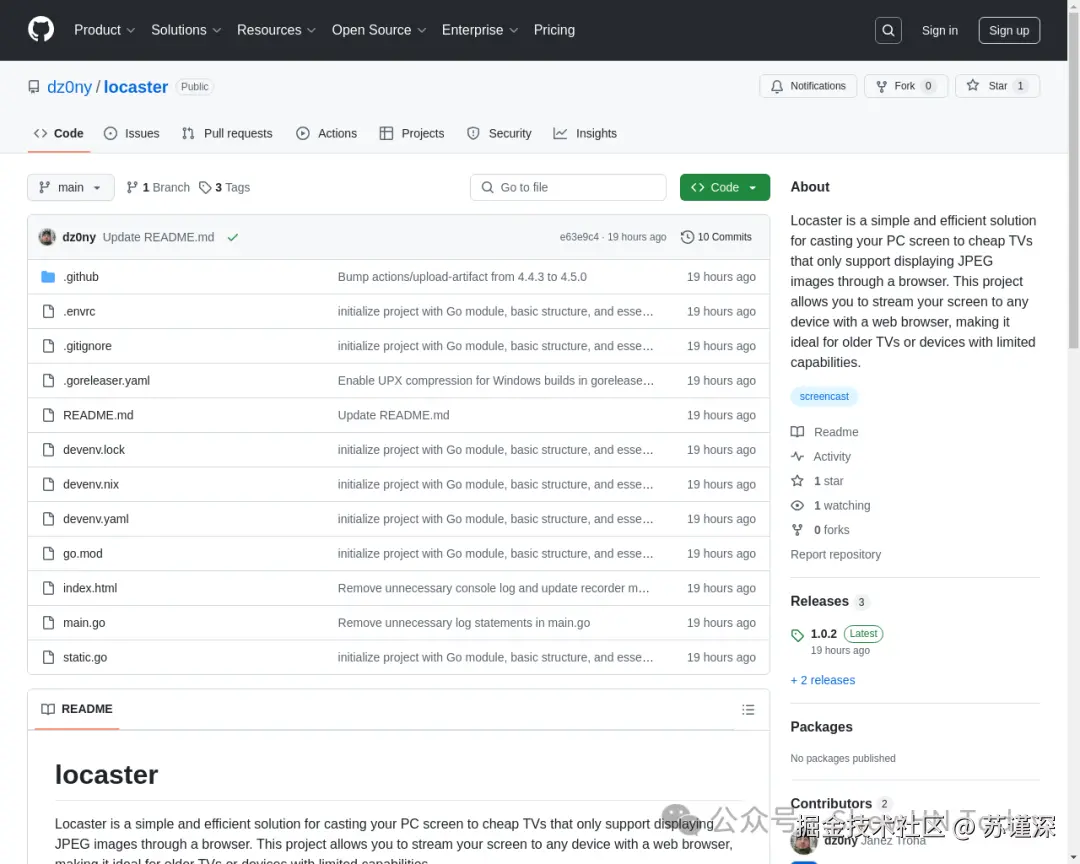Click the Notifications bell button
Viewport: 1080px width, 864px height.
coord(808,86)
